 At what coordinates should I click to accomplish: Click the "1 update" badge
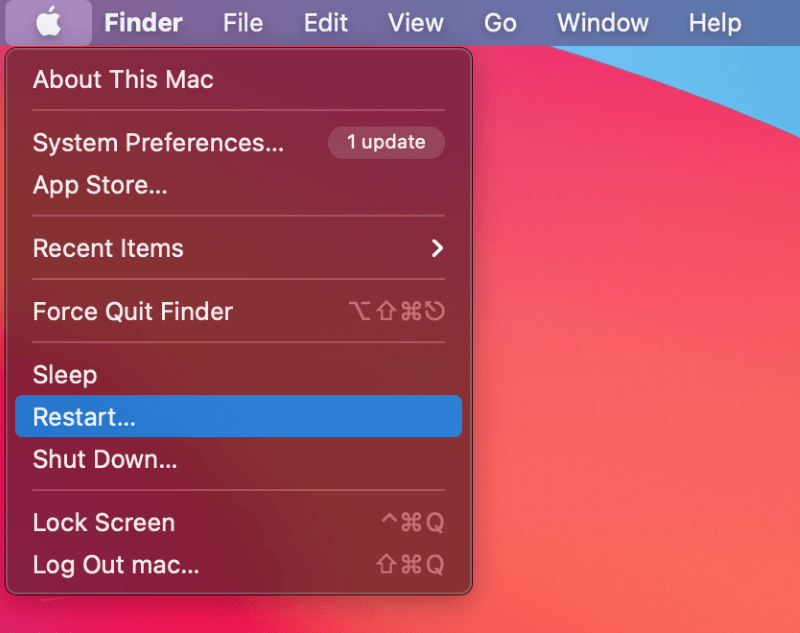click(x=386, y=142)
